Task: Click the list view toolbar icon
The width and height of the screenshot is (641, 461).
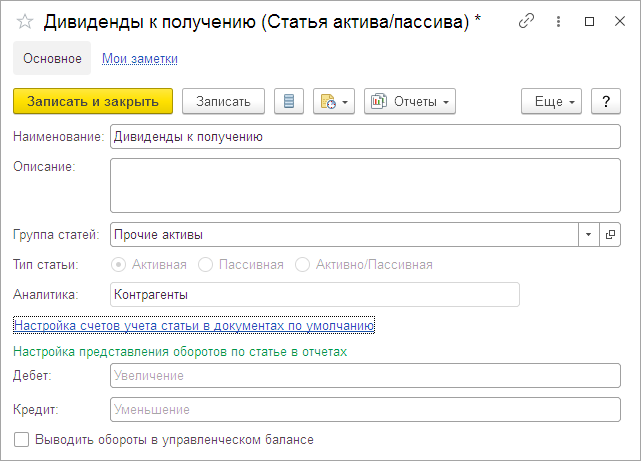Action: point(289,101)
